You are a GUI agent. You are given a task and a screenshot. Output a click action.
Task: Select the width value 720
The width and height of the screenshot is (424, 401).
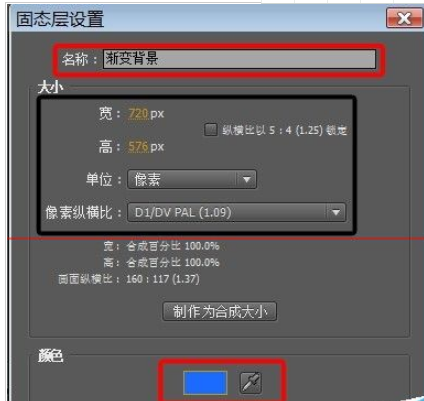click(x=138, y=114)
